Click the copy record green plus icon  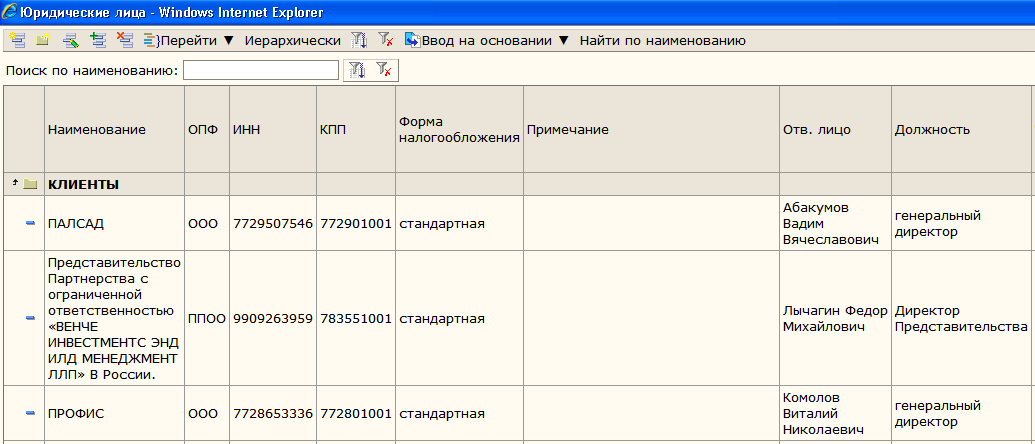(98, 40)
